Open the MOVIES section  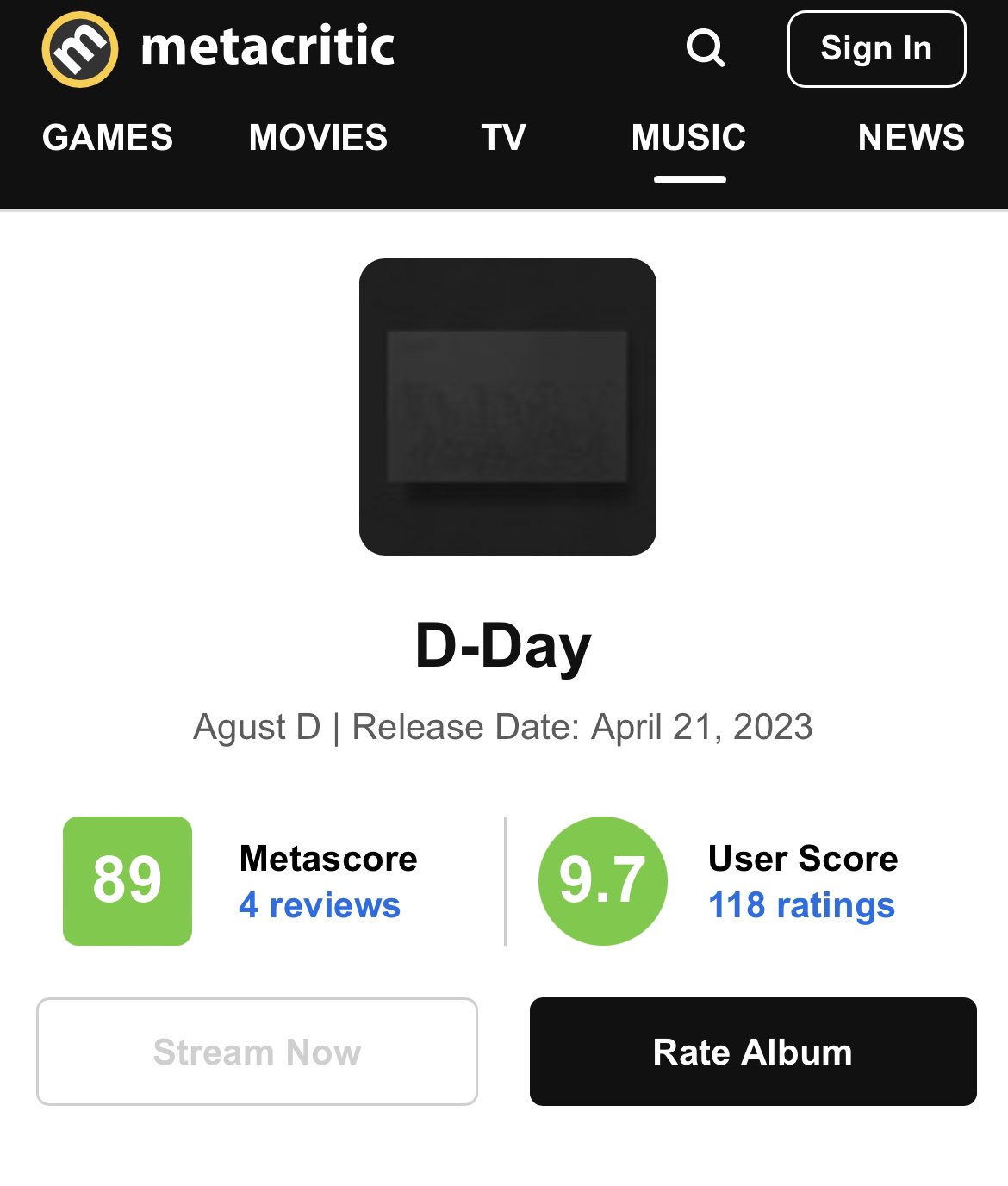[318, 138]
